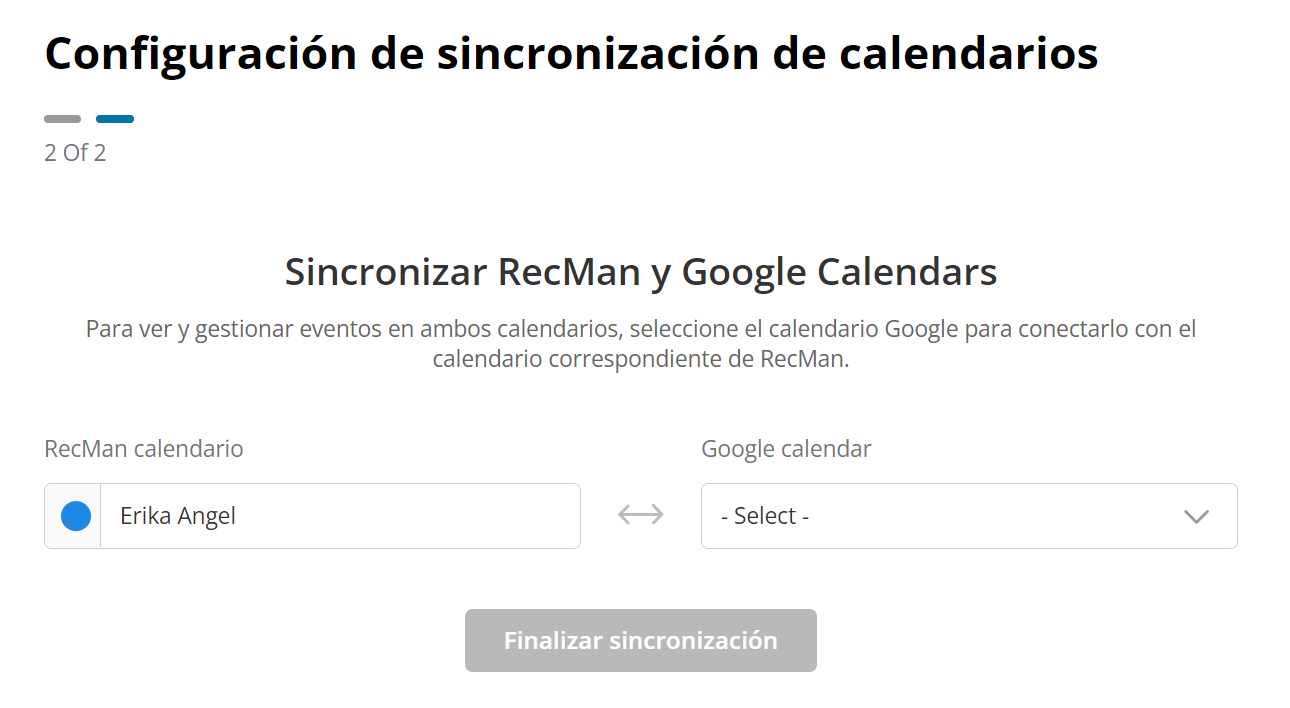Click the '- Select -' placeholder text

(765, 516)
